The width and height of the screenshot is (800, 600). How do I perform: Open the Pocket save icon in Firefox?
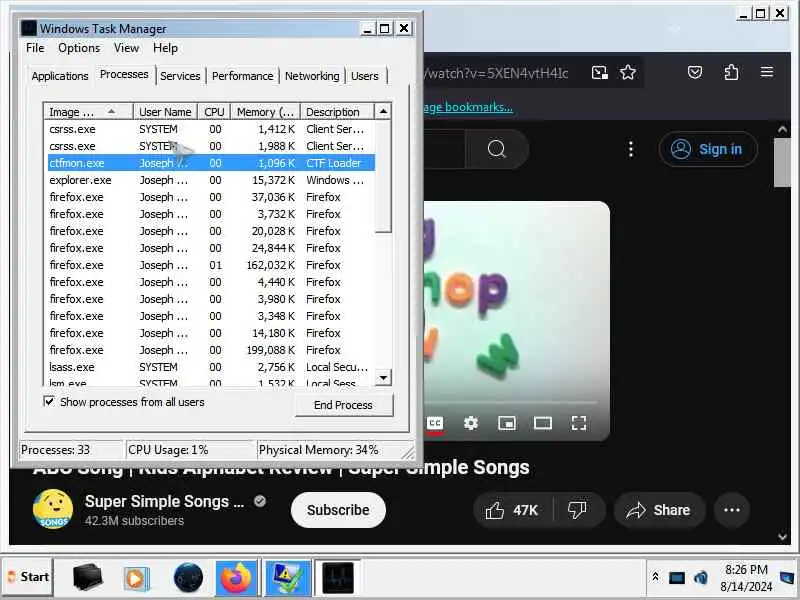click(x=695, y=72)
